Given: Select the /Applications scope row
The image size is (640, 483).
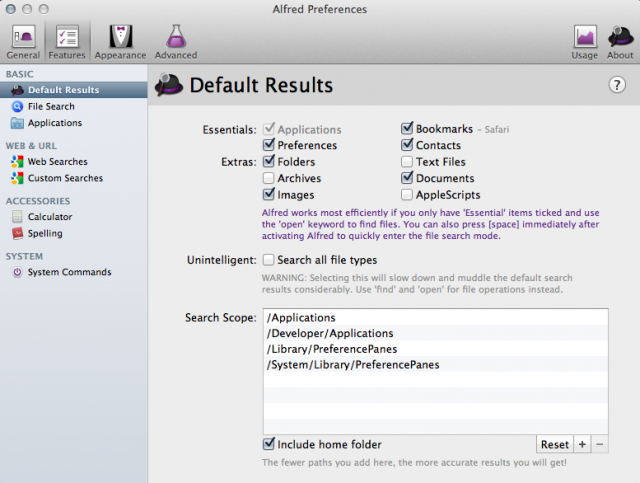Looking at the screenshot, I should (x=436, y=317).
